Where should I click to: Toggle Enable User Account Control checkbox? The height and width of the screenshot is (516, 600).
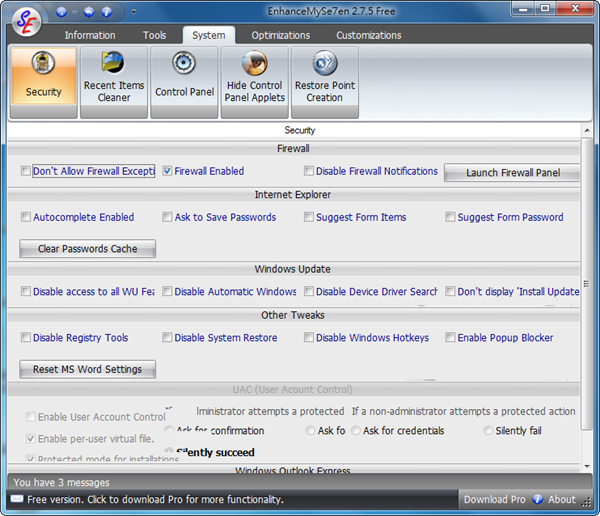[31, 416]
